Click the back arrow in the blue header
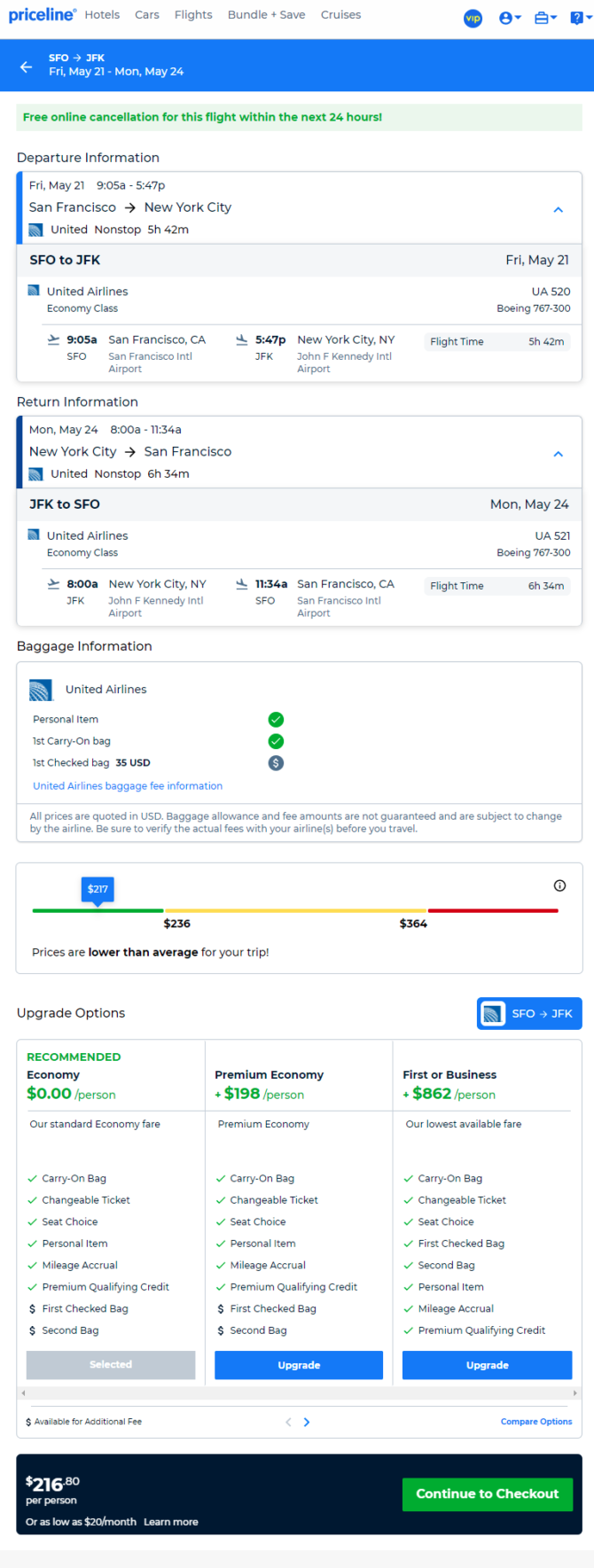Screen dimensions: 594x1568 click(26, 66)
